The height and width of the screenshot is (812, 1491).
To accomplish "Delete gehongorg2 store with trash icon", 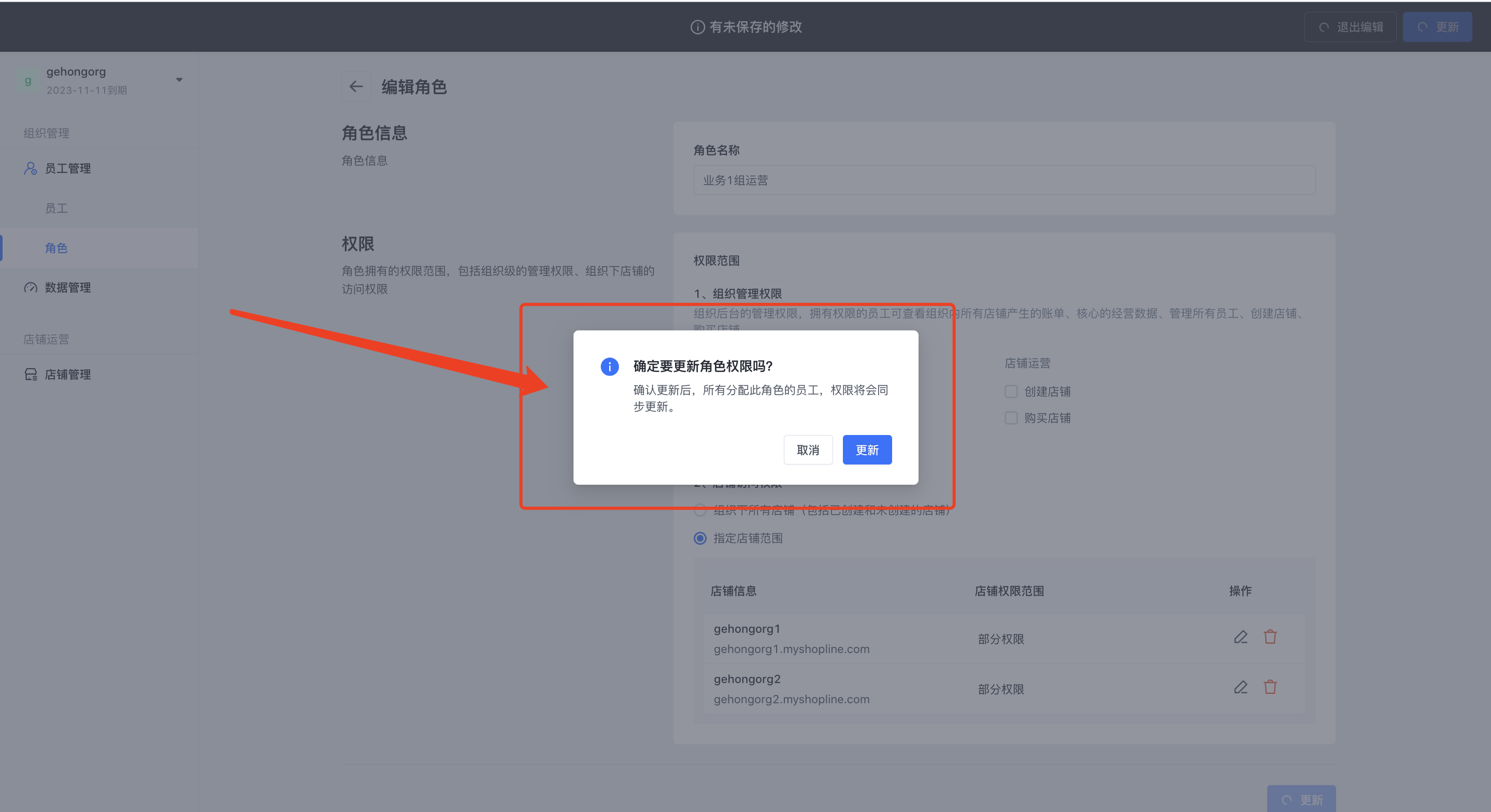I will pyautogui.click(x=1270, y=688).
